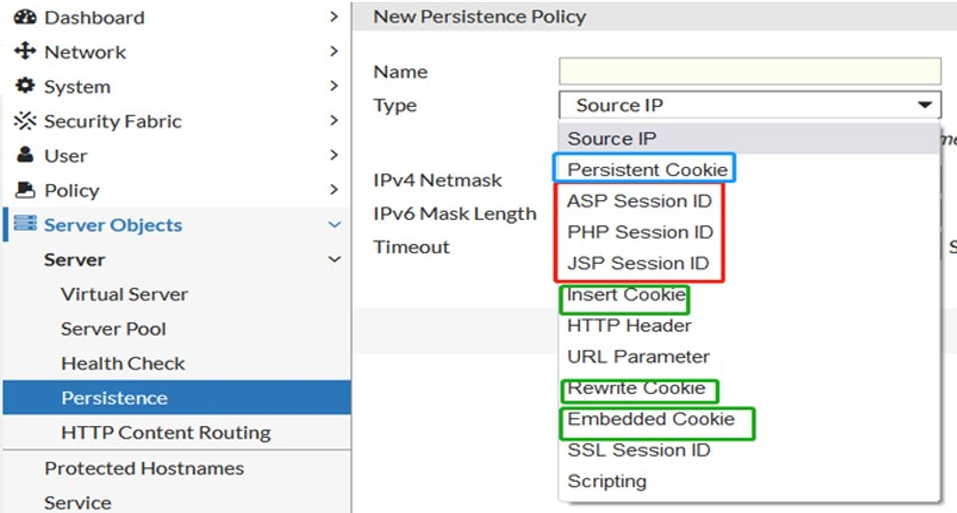
Task: Open the Type dropdown arrow
Action: click(x=921, y=105)
